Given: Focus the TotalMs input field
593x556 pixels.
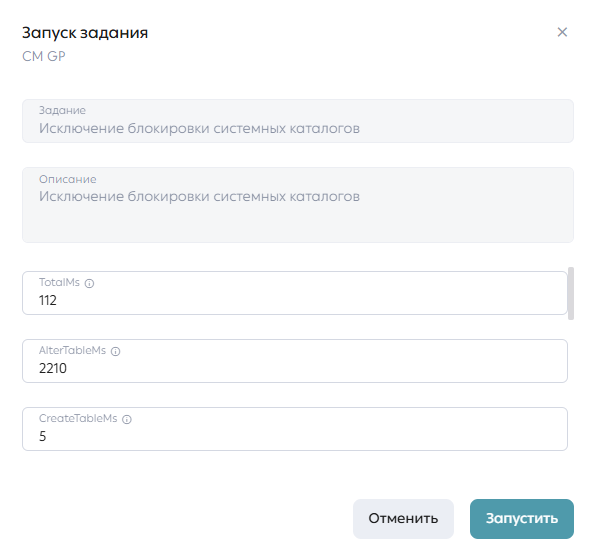Looking at the screenshot, I should (295, 293).
